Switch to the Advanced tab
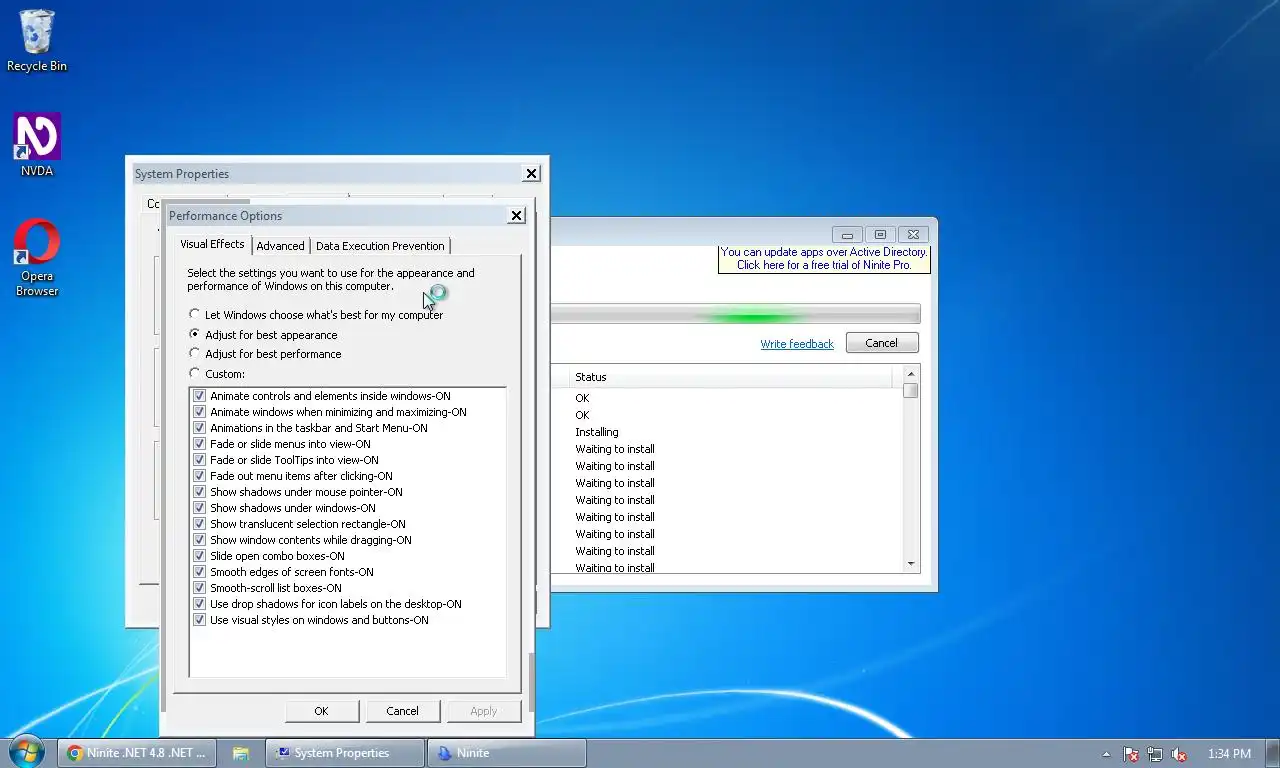 pyautogui.click(x=280, y=246)
